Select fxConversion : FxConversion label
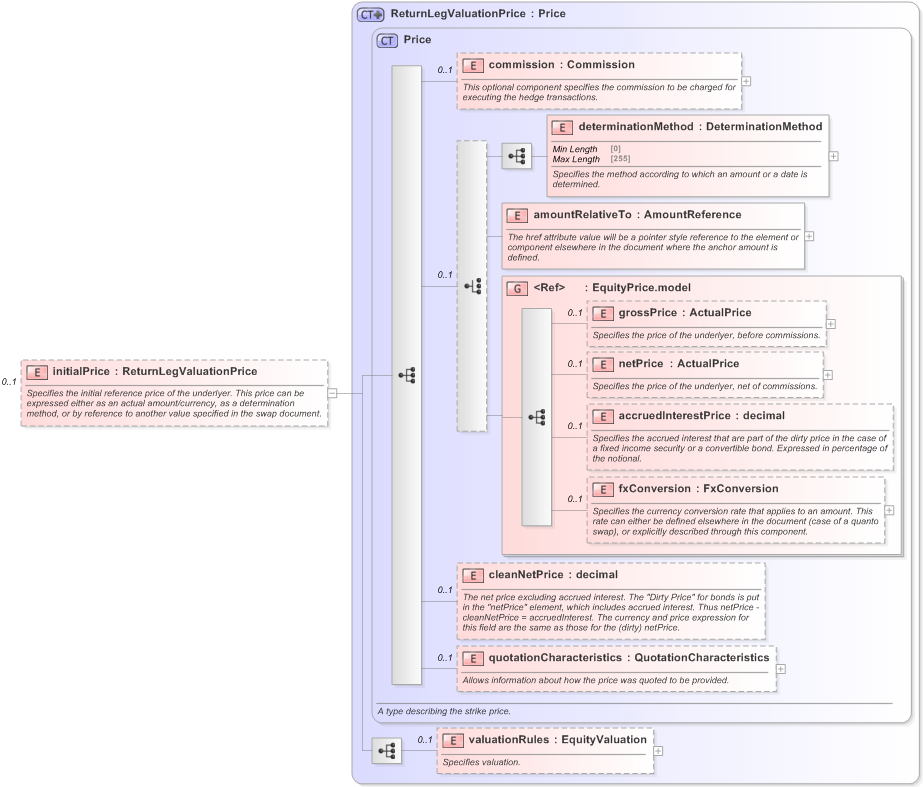The width and height of the screenshot is (923, 787). (x=698, y=489)
